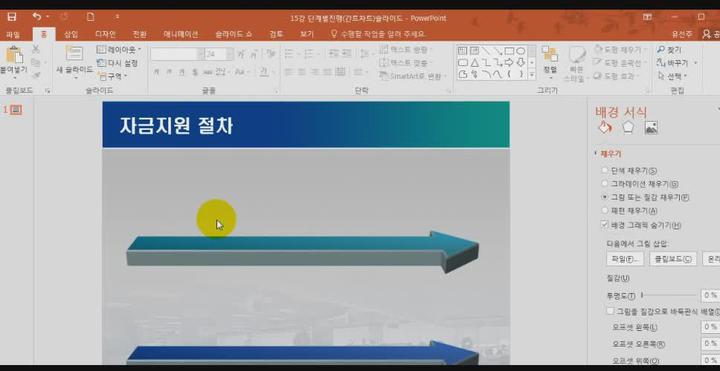Select Solid fill (단색 채우기) radio
Image resolution: width=720 pixels, height=371 pixels.
(x=605, y=170)
